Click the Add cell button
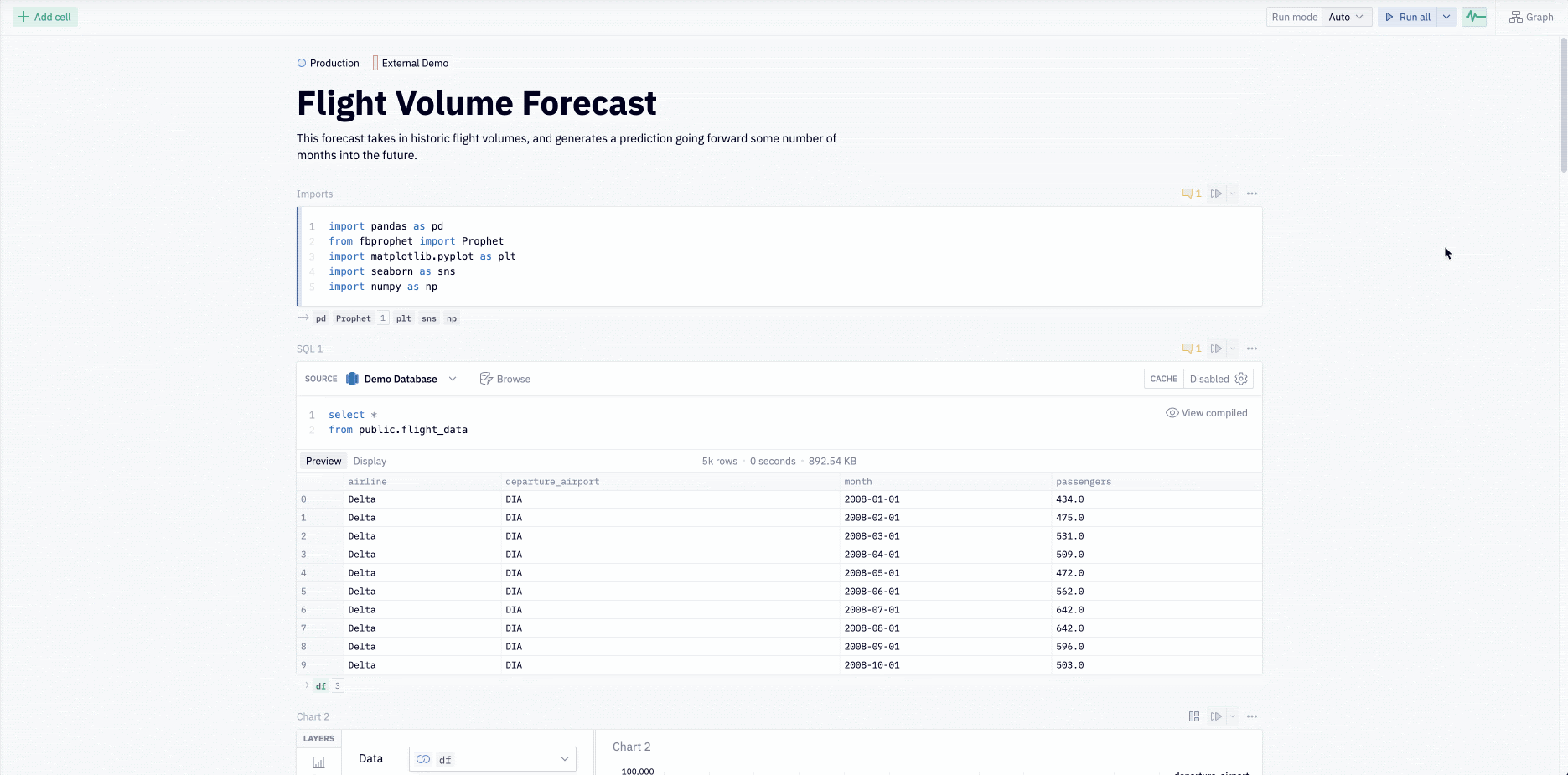1568x775 pixels. coord(45,17)
